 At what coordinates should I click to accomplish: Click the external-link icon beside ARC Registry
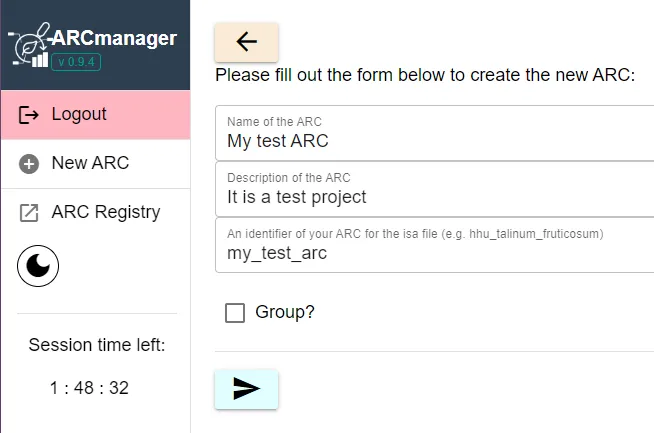point(29,213)
